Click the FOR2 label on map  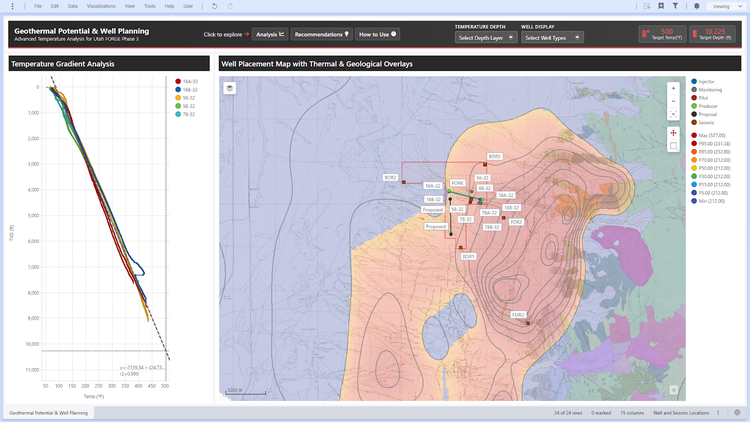[x=516, y=222]
